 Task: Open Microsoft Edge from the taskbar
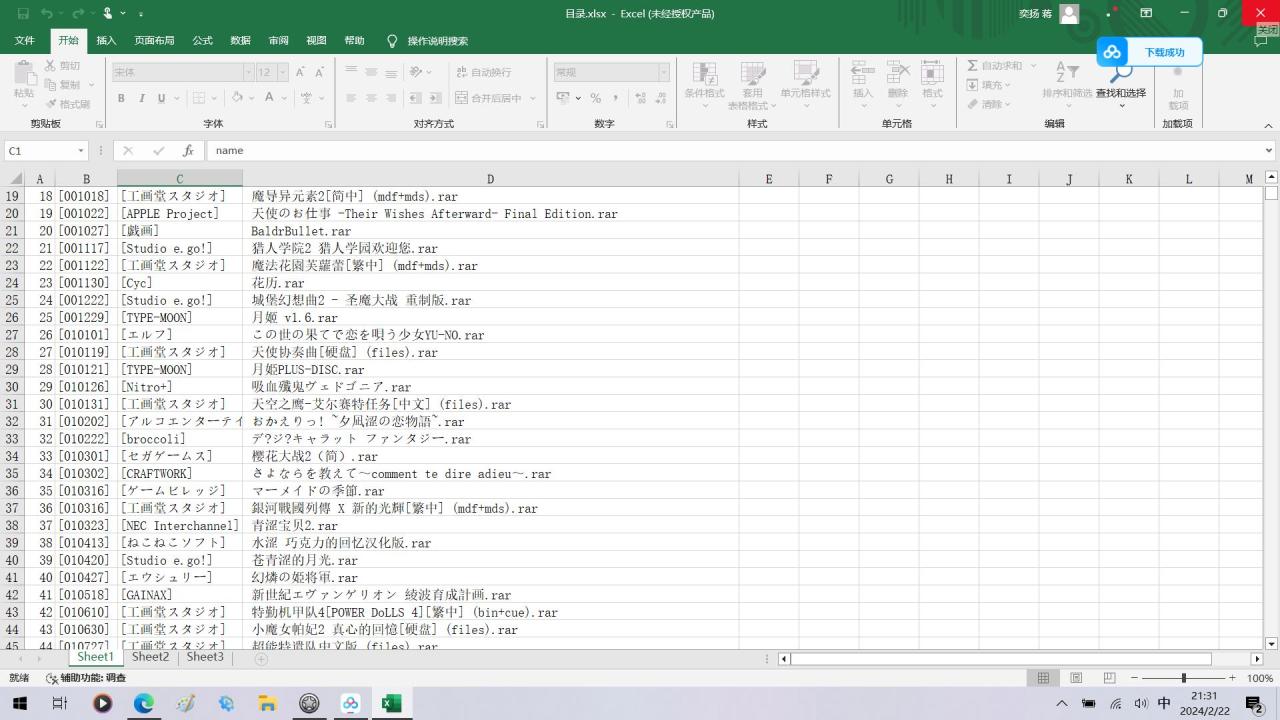(x=144, y=703)
